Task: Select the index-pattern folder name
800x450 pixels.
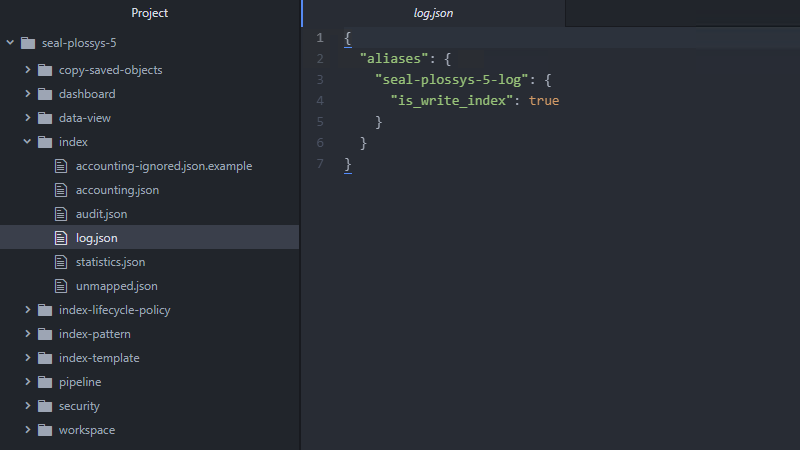Action: 95,334
